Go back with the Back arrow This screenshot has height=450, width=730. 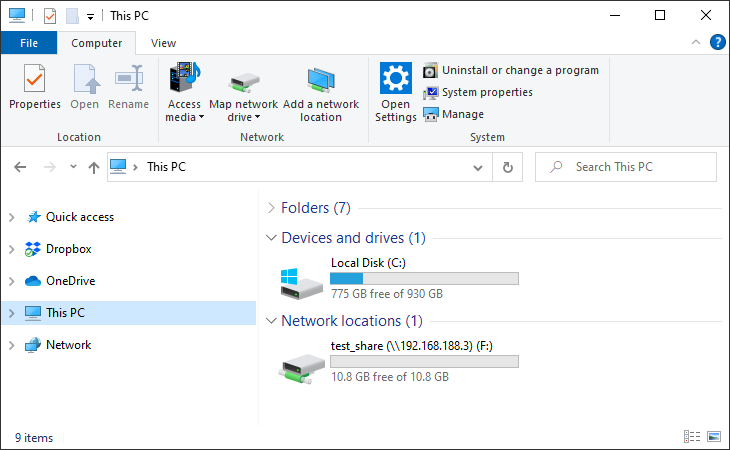pos(20,167)
